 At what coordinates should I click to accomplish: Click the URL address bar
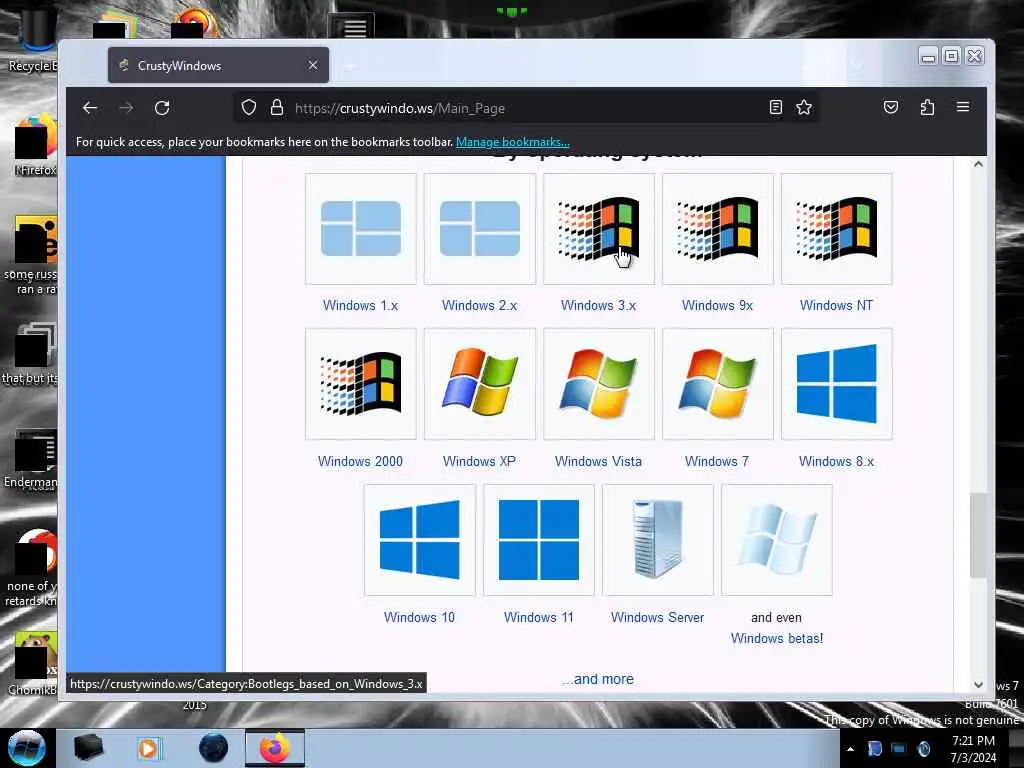click(x=526, y=108)
